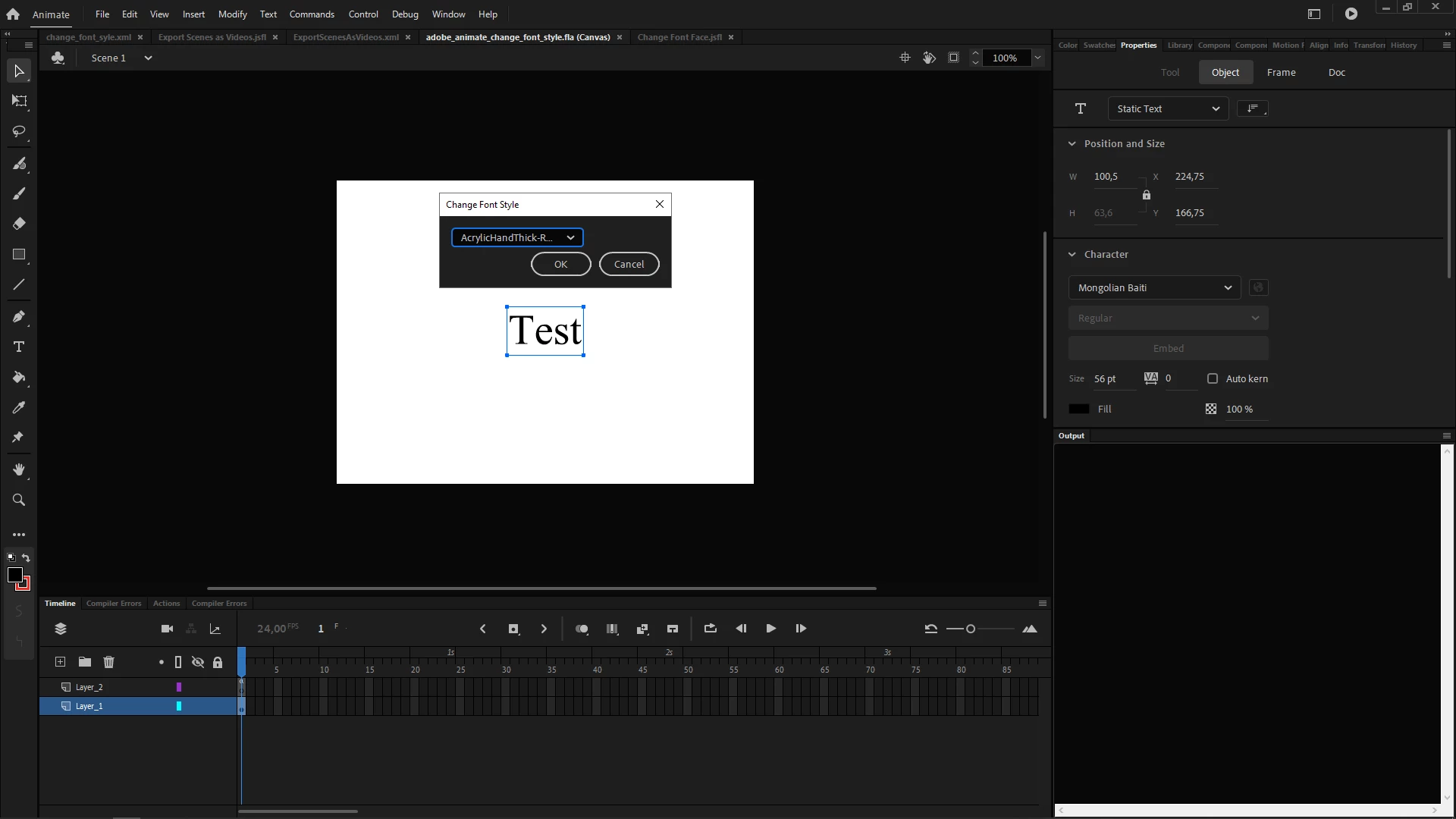
Task: Toggle lock all layers icon
Action: pyautogui.click(x=218, y=662)
